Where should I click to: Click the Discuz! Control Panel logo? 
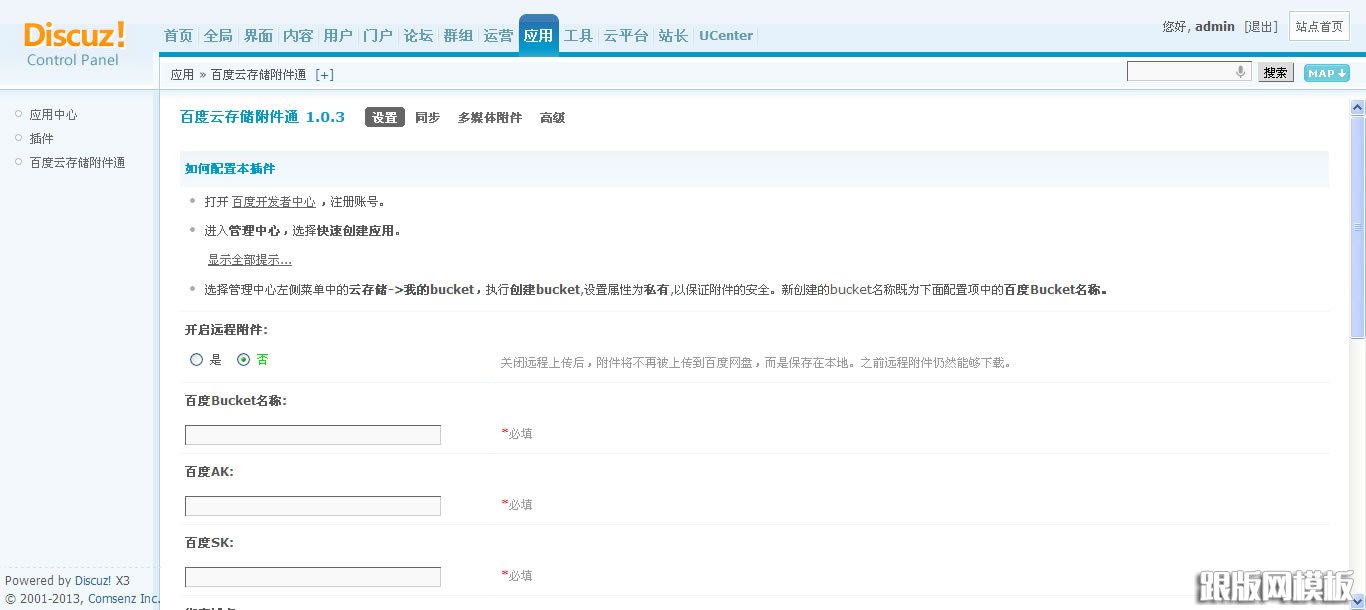tap(72, 45)
